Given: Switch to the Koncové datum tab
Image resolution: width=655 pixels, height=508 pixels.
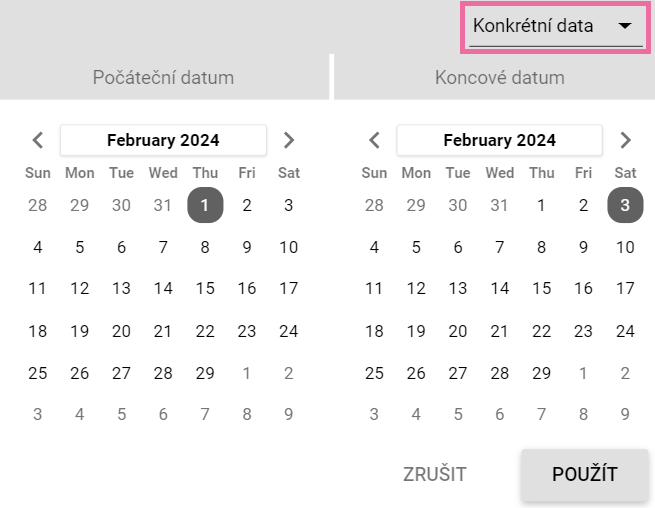Looking at the screenshot, I should [x=500, y=77].
